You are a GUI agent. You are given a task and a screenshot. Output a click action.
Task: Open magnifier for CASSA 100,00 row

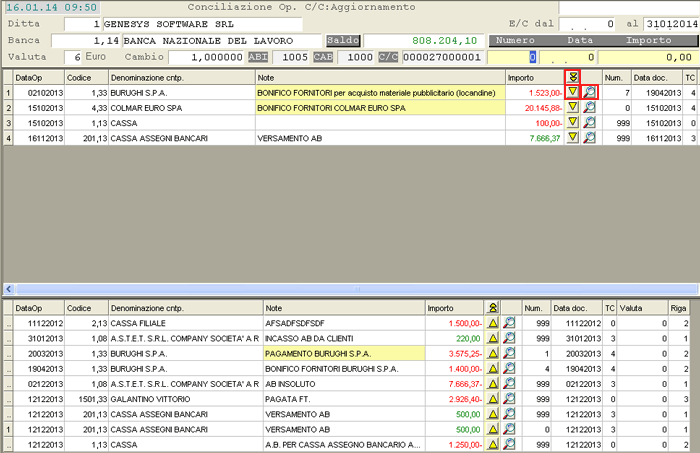point(590,123)
